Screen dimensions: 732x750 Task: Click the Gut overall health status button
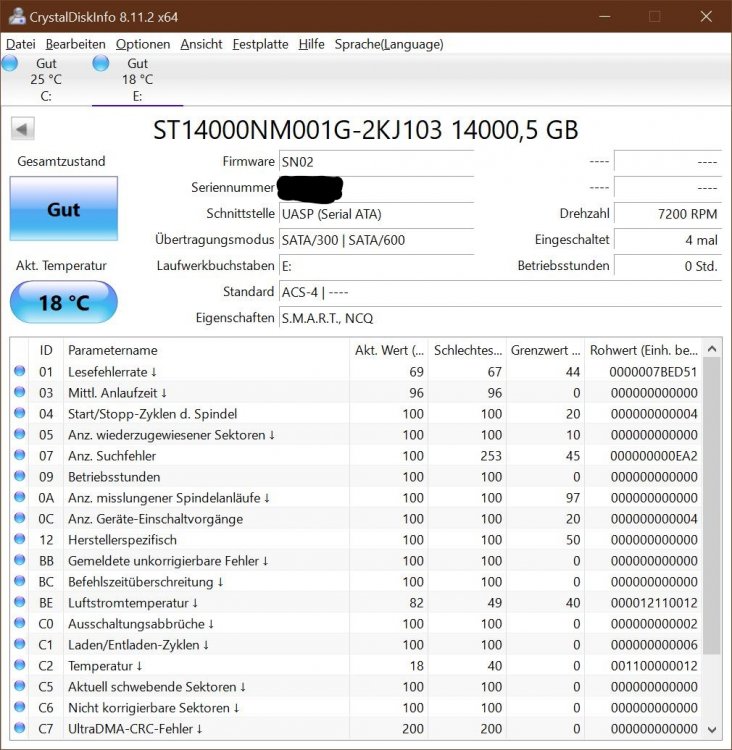64,209
